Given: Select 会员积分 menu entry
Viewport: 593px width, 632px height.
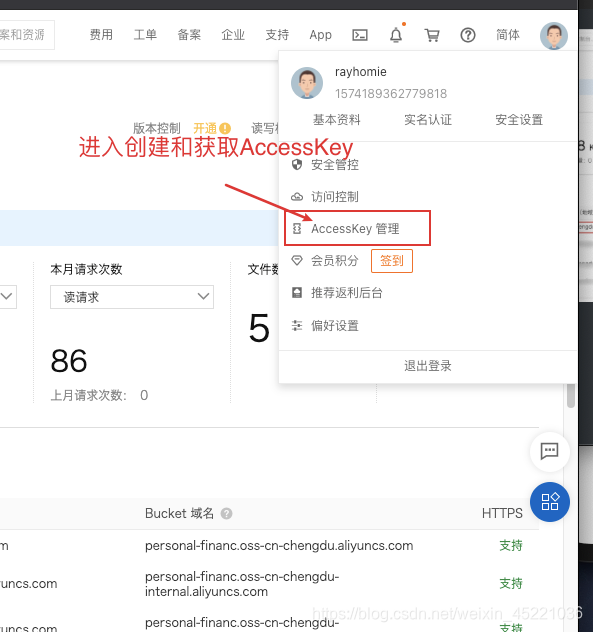Looking at the screenshot, I should [335, 261].
